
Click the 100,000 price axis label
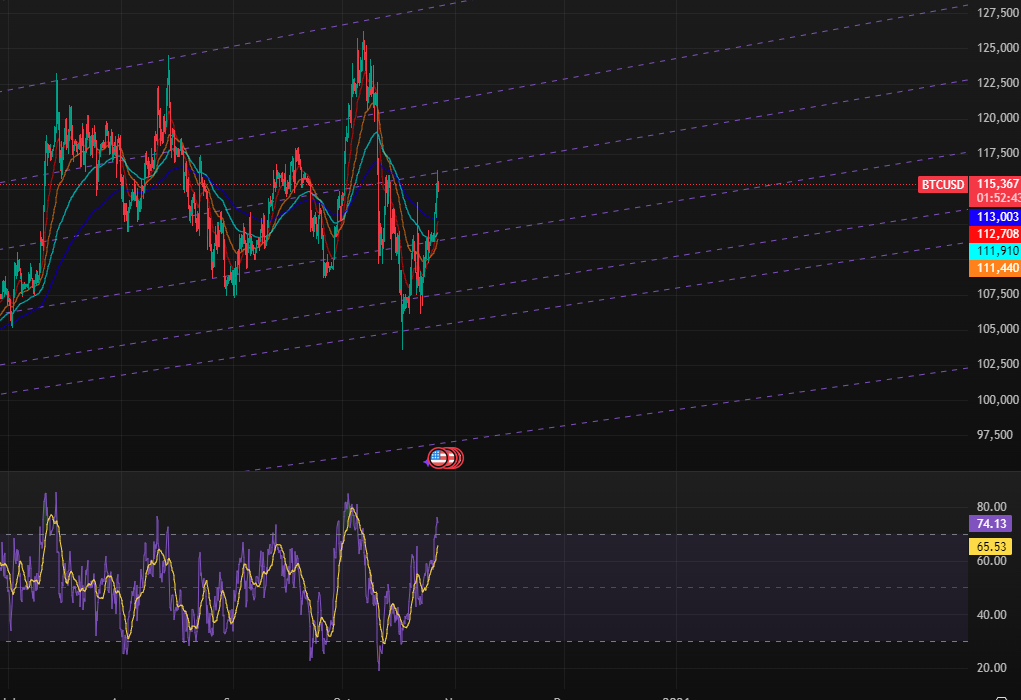pyautogui.click(x=998, y=399)
